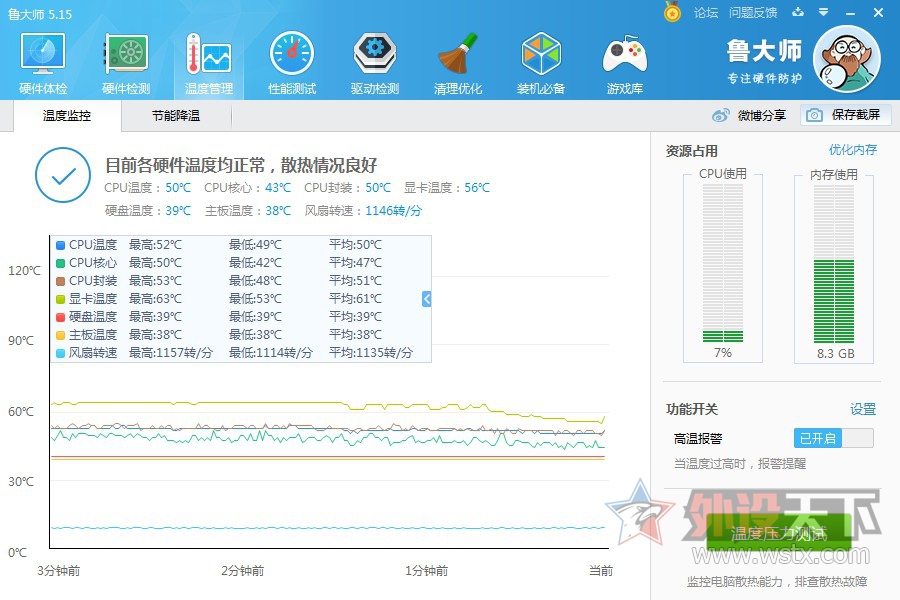Open the 驱动检测 driver detection icon

click(x=375, y=63)
